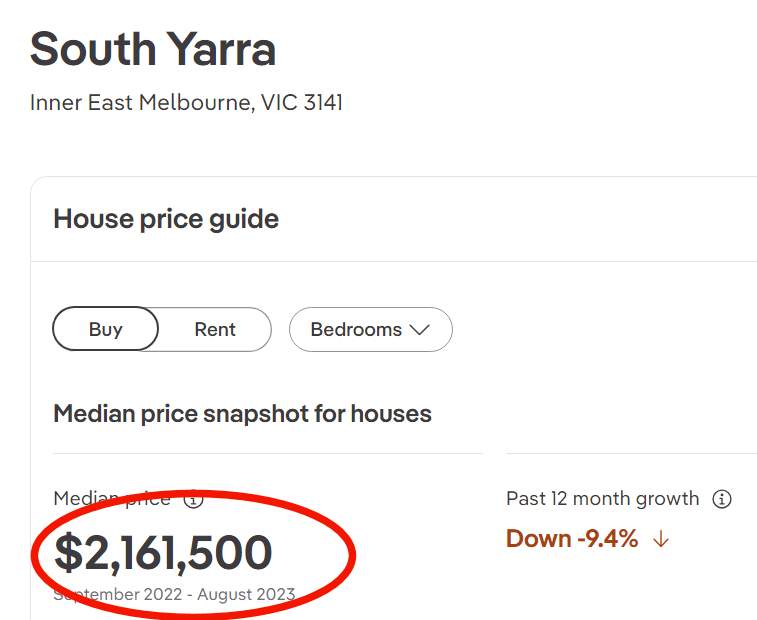Screen dimensions: 757x620
Task: Click the chevron arrow inside Bedrooms
Action: pyautogui.click(x=420, y=330)
